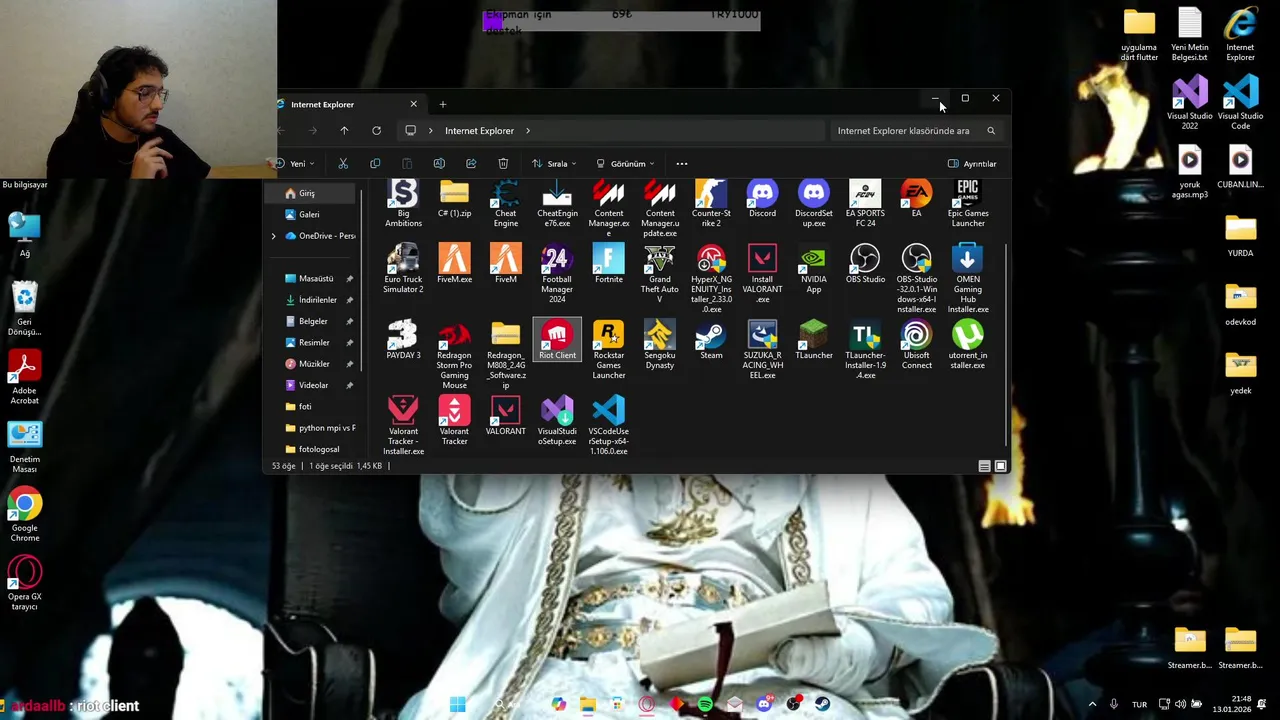Select the NVIDIA App icon
Screen dimensions: 1280x720
[x=813, y=270]
